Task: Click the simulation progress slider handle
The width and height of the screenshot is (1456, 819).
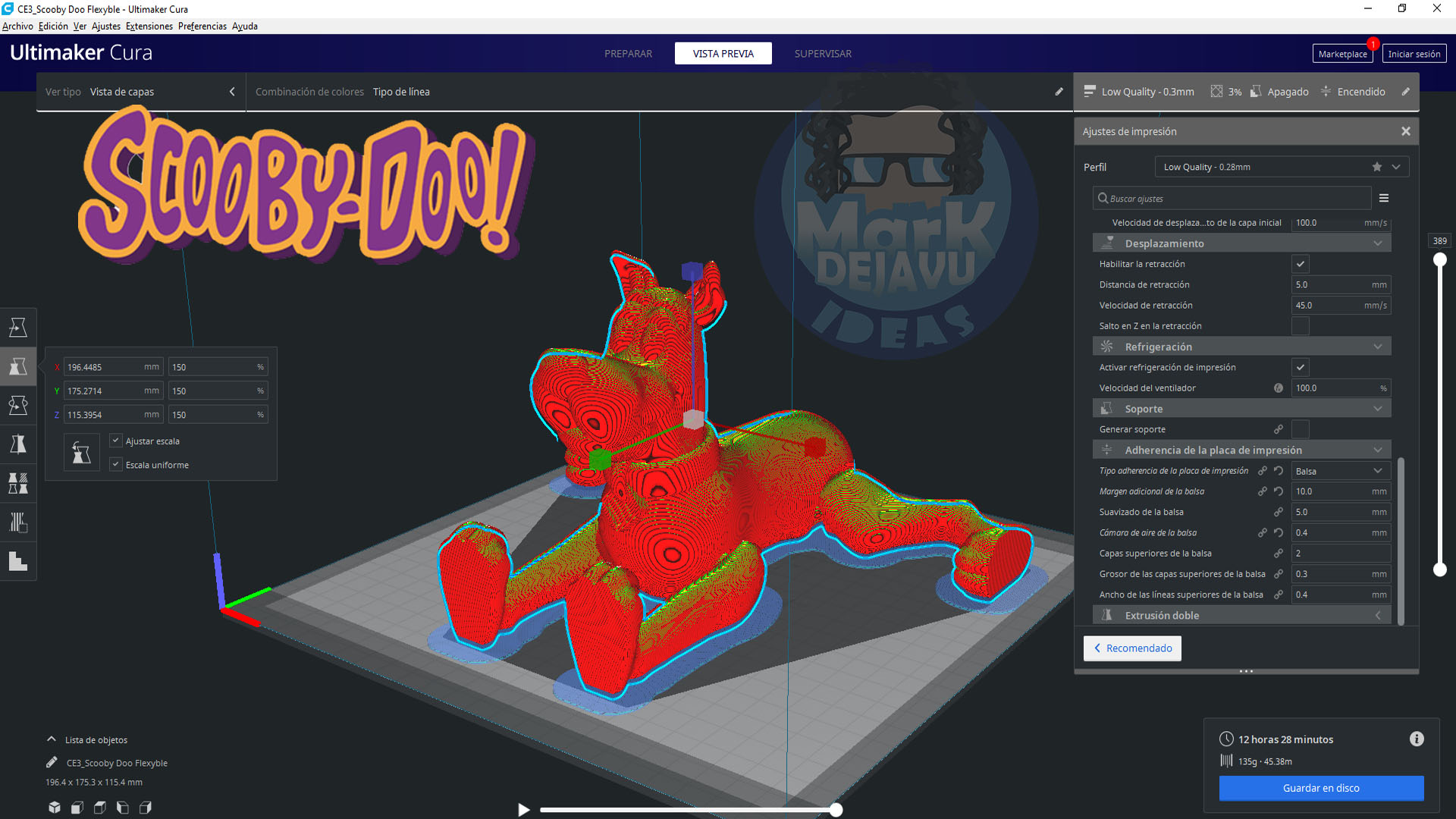Action: coord(836,810)
